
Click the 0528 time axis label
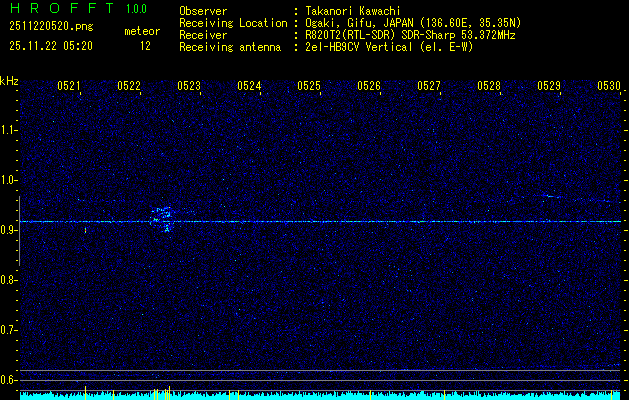click(x=489, y=85)
